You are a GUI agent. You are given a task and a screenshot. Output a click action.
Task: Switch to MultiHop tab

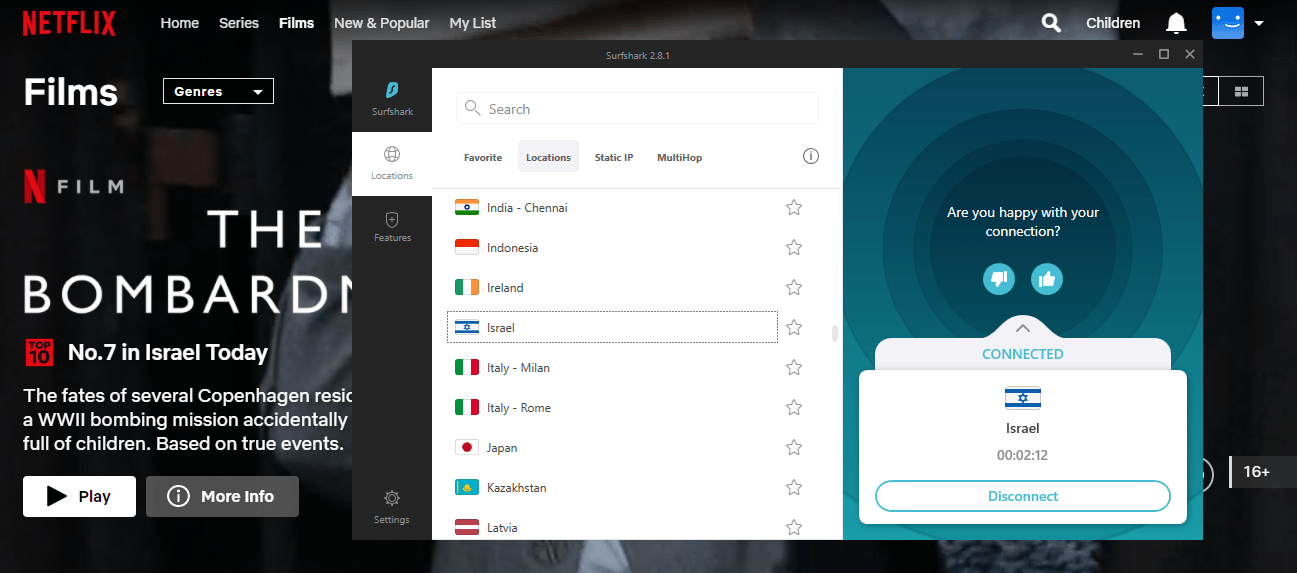click(679, 157)
